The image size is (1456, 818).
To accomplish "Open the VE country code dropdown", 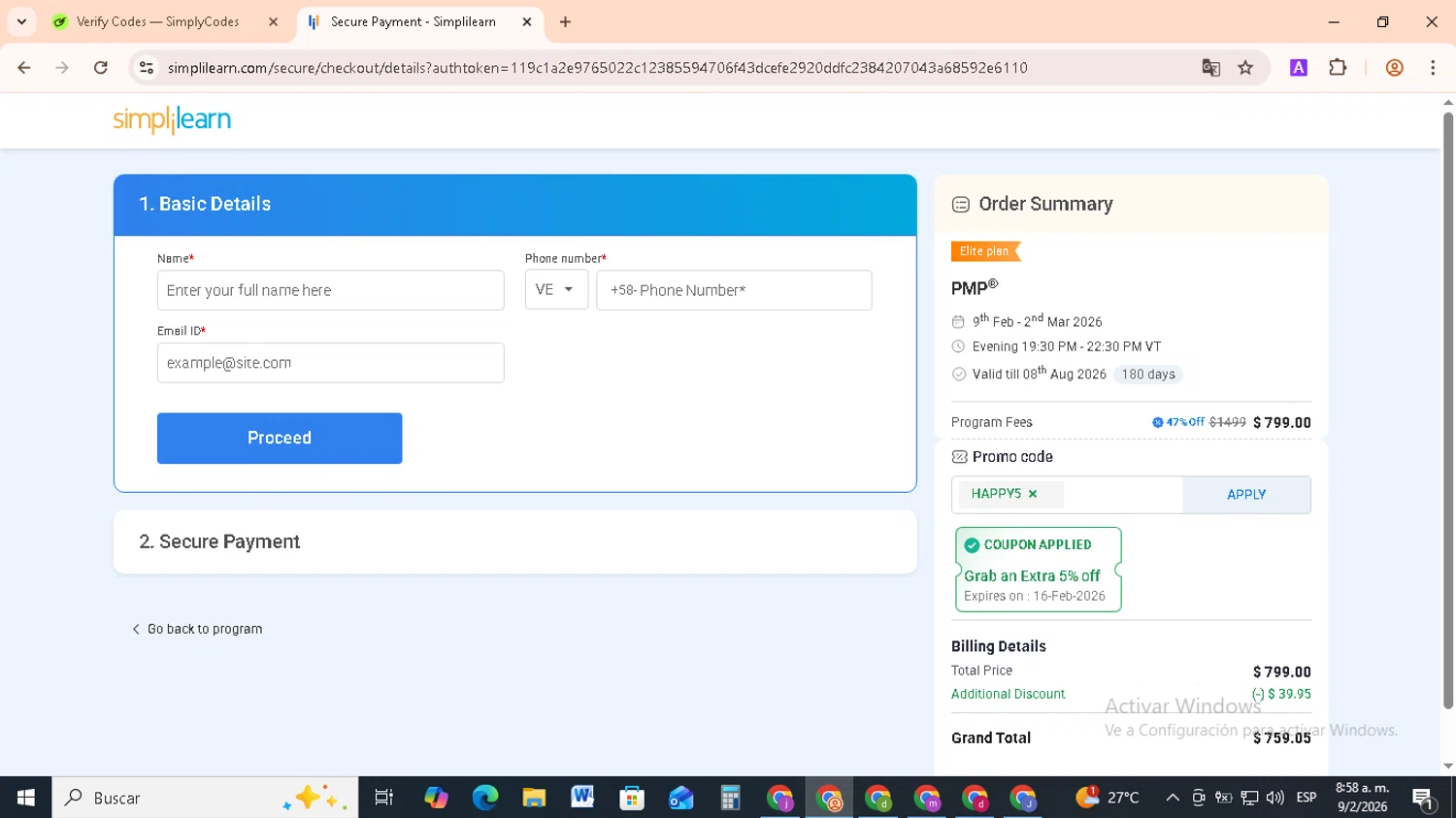I will click(556, 290).
